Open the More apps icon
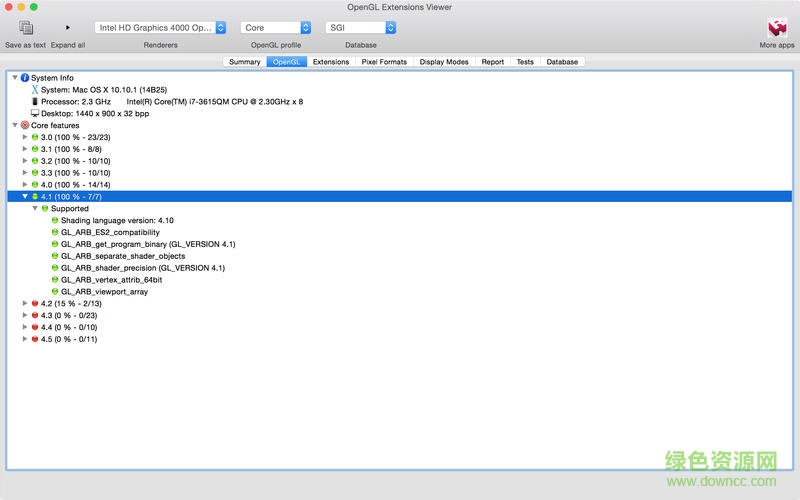Screen dimensions: 800x500 [x=777, y=28]
